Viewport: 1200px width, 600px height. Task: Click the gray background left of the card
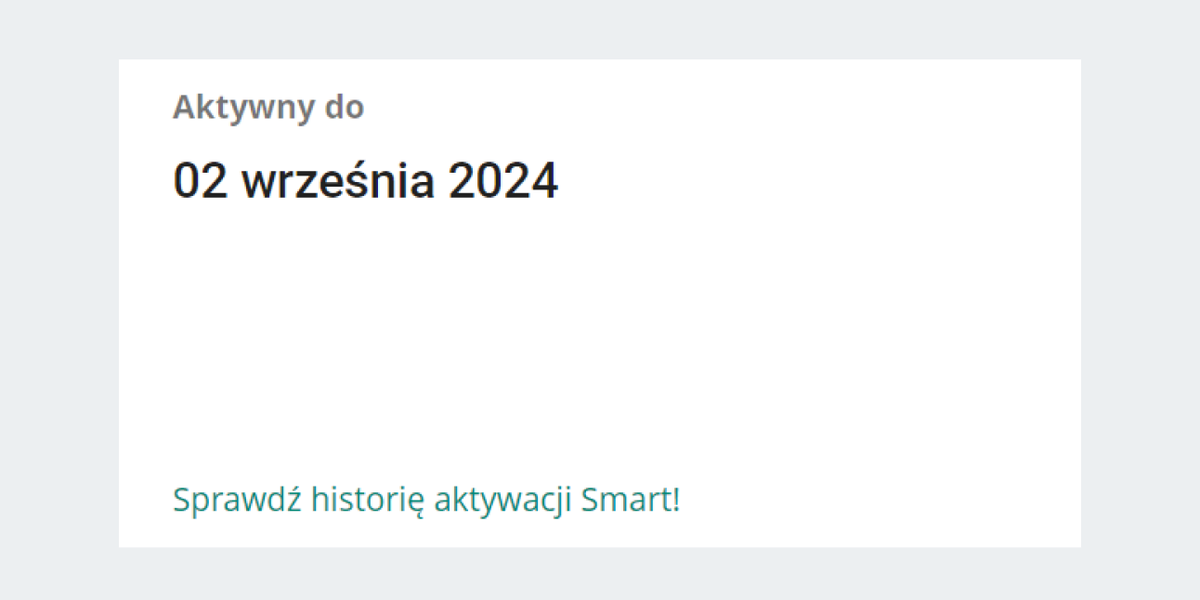point(60,300)
